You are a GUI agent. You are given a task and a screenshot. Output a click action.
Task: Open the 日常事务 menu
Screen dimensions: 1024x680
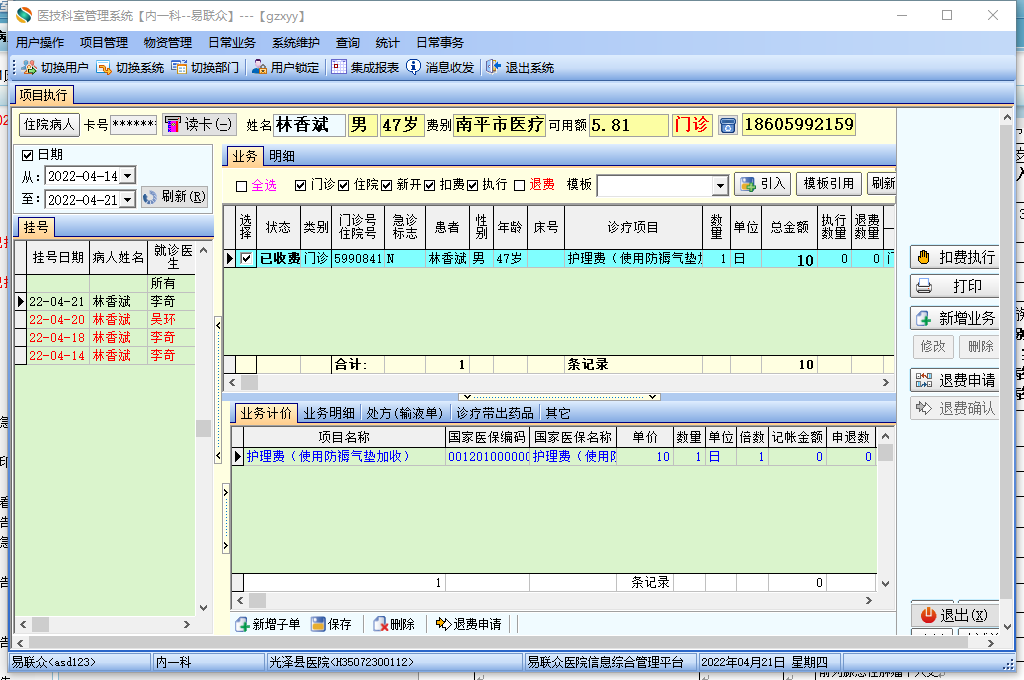pyautogui.click(x=440, y=42)
